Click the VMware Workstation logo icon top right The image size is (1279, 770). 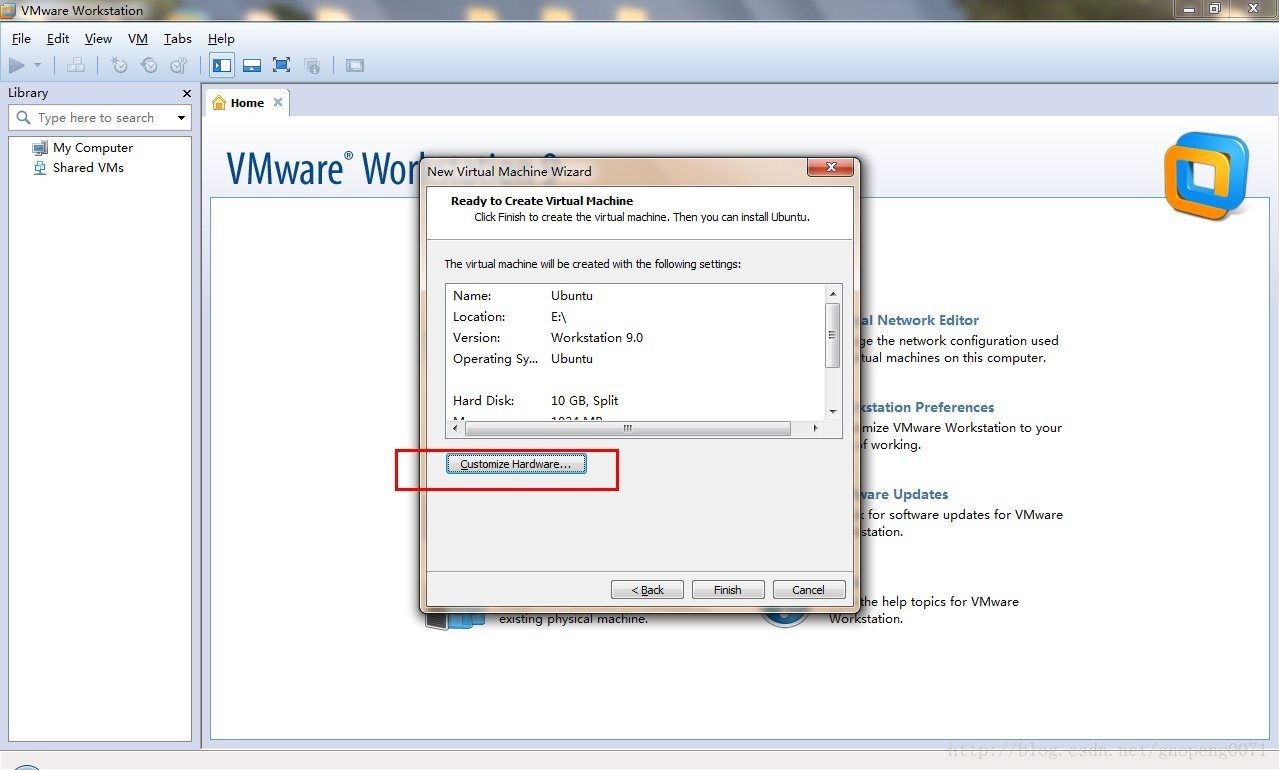click(1207, 176)
